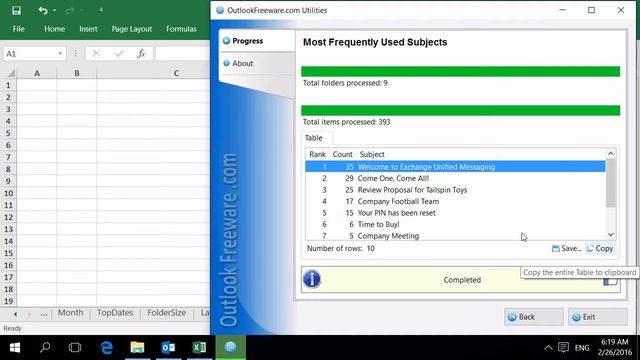This screenshot has width=640, height=360.
Task: Switch to Outlook on the taskbar
Action: 168,347
